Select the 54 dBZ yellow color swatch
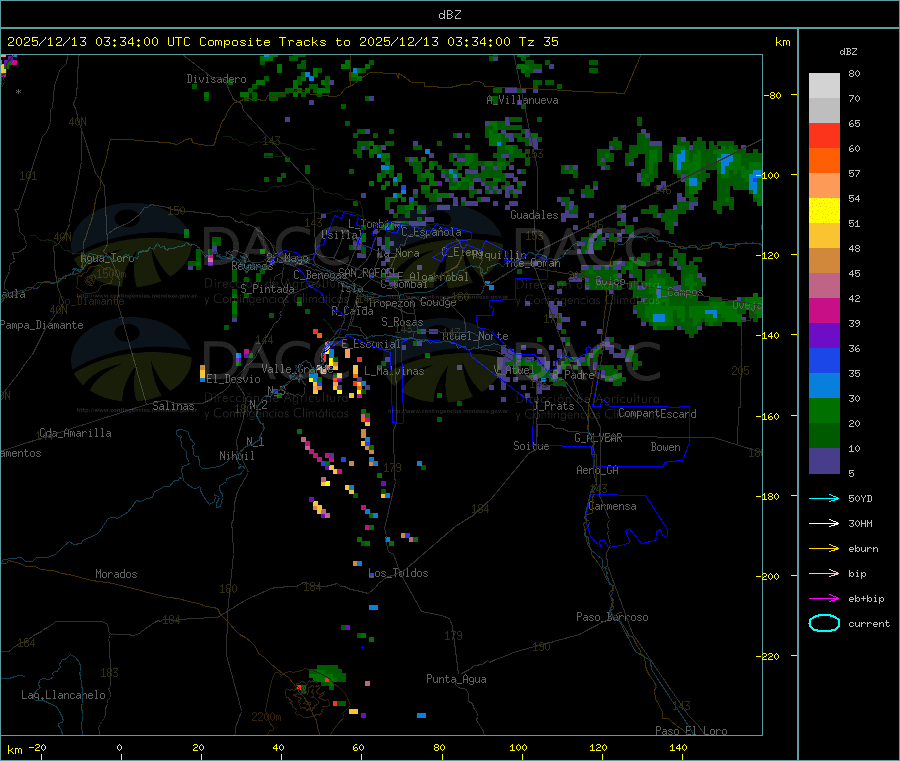 (x=824, y=211)
